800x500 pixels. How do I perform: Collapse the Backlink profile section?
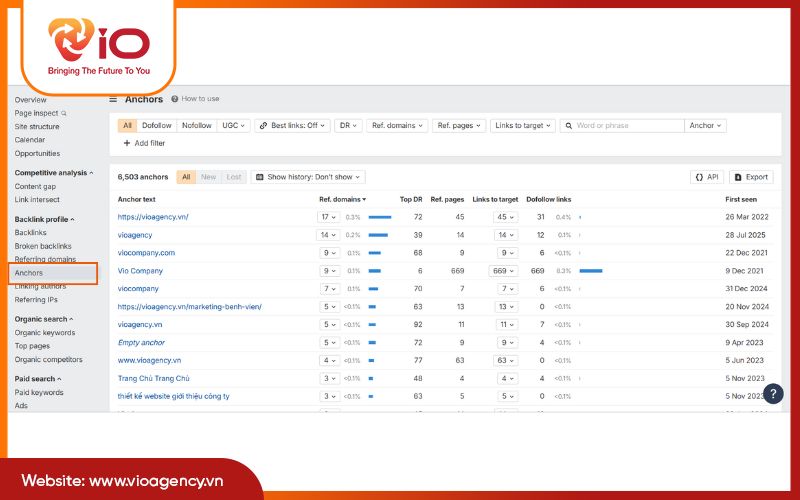(44, 219)
